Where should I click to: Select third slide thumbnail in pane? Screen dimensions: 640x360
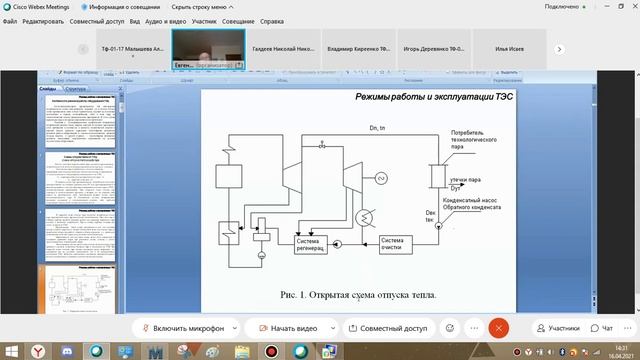point(80,235)
